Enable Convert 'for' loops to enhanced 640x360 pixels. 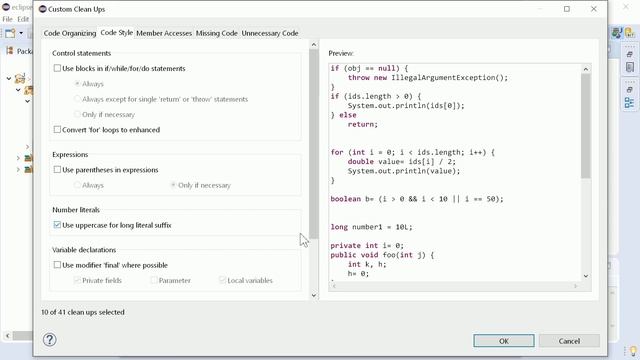[57, 129]
